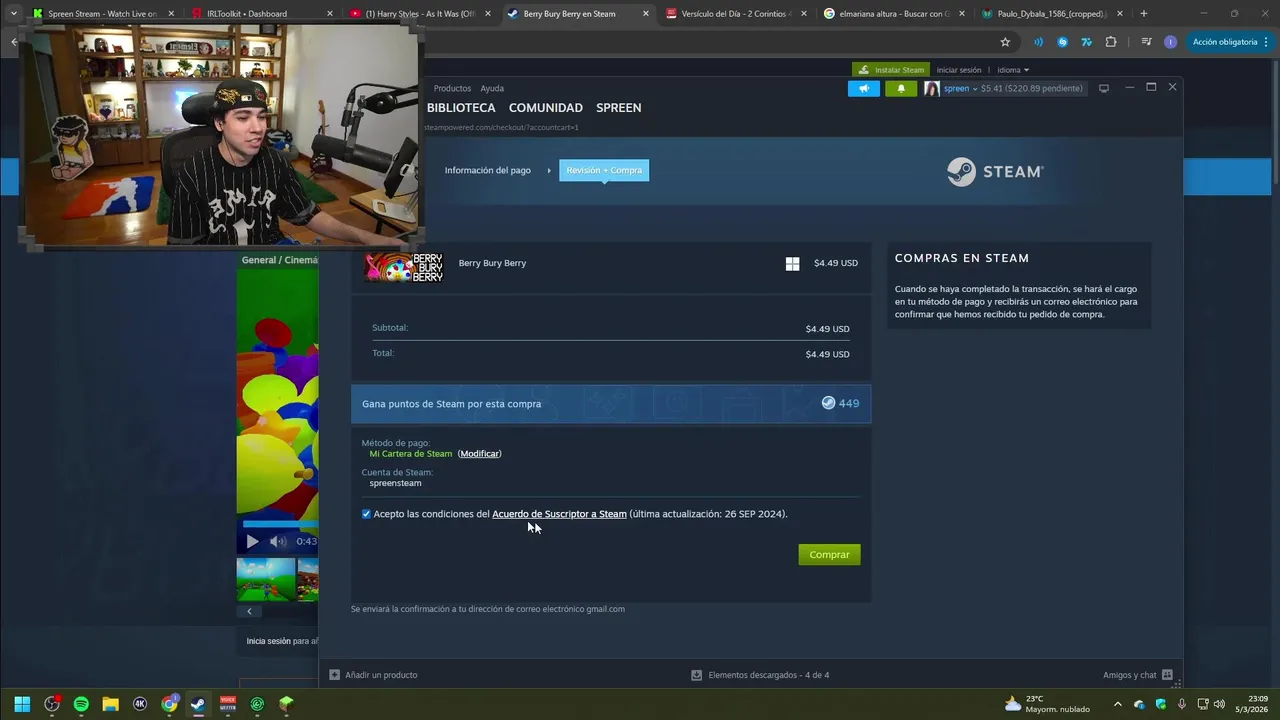Switch to the Versículo del Día tab
Screen dimensions: 1280x720
(737, 14)
